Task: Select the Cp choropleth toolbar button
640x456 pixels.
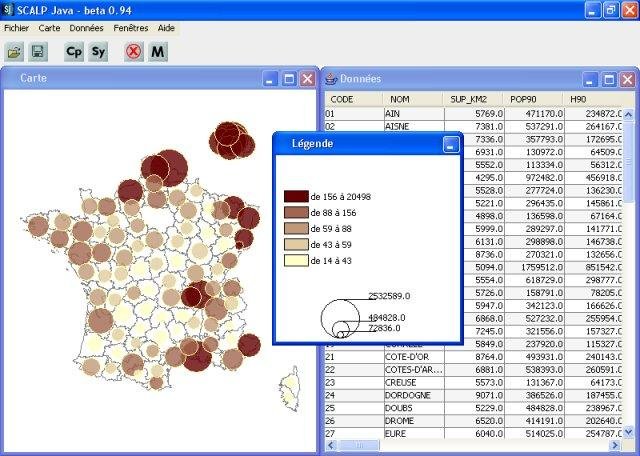Action: [74, 52]
